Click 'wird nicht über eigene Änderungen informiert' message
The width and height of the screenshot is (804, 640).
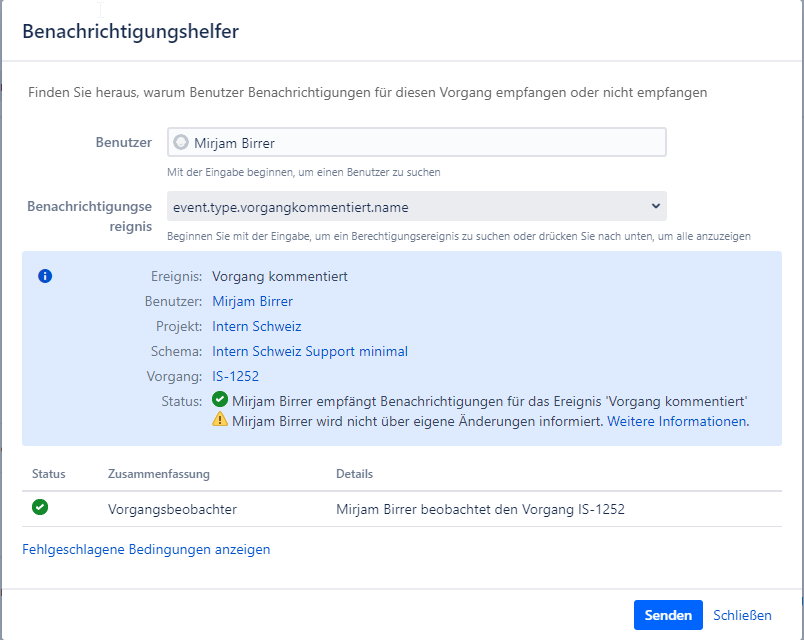(417, 422)
